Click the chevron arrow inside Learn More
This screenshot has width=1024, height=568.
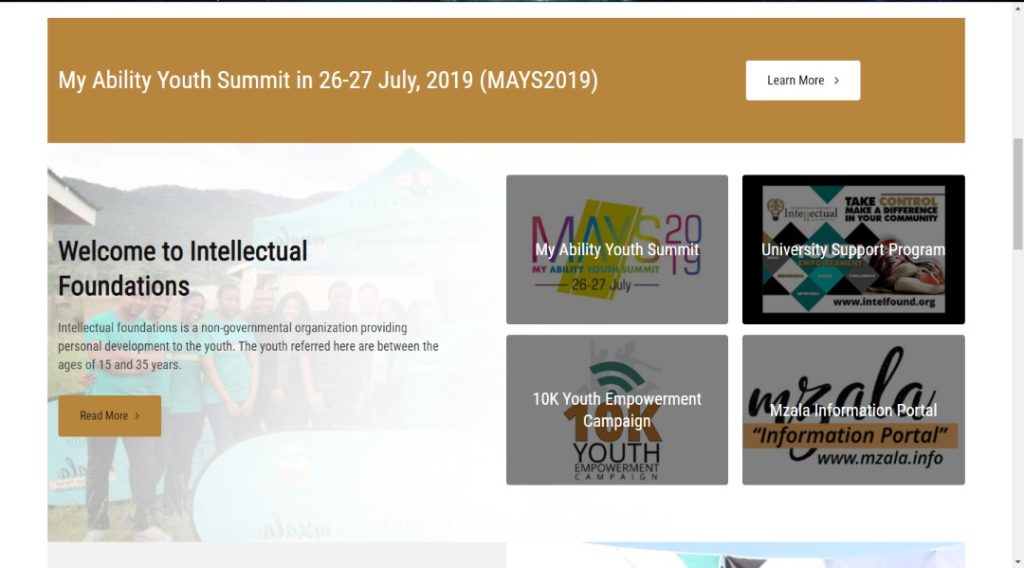pyautogui.click(x=837, y=80)
